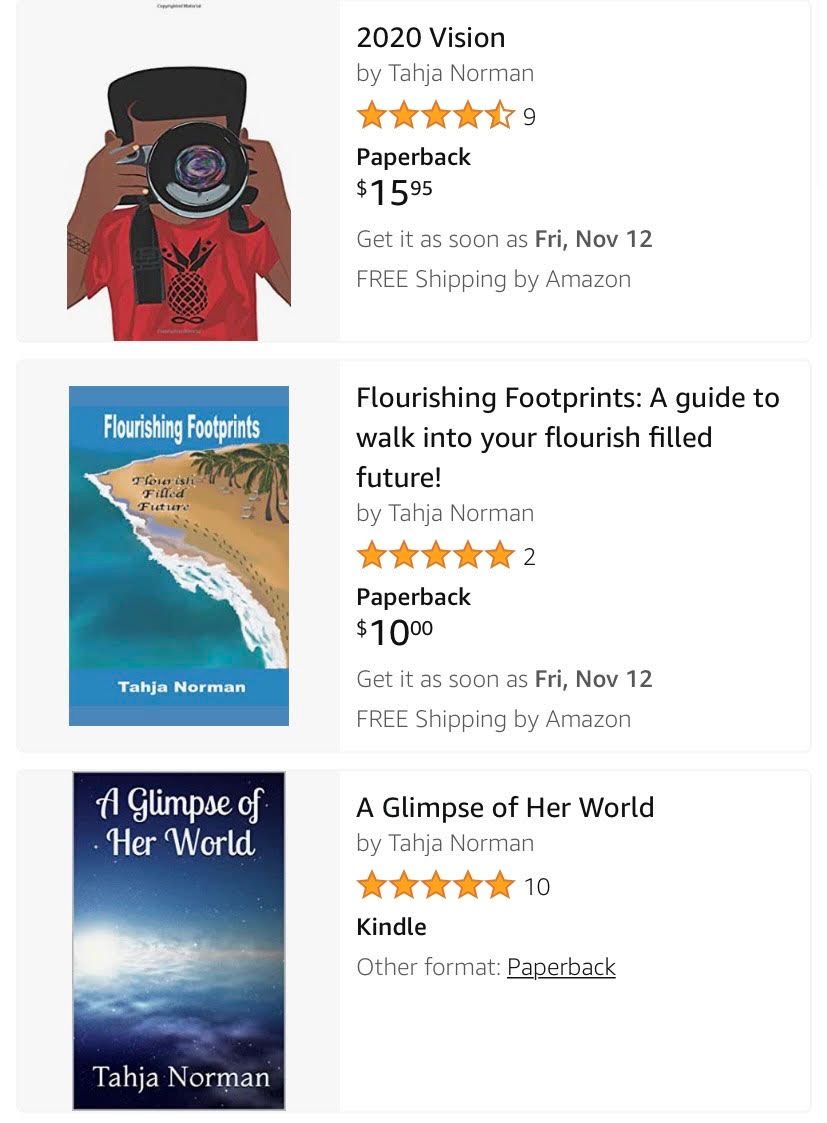Click the star rating for 2020 Vision
Image resolution: width=827 pixels, height=1123 pixels.
click(436, 117)
